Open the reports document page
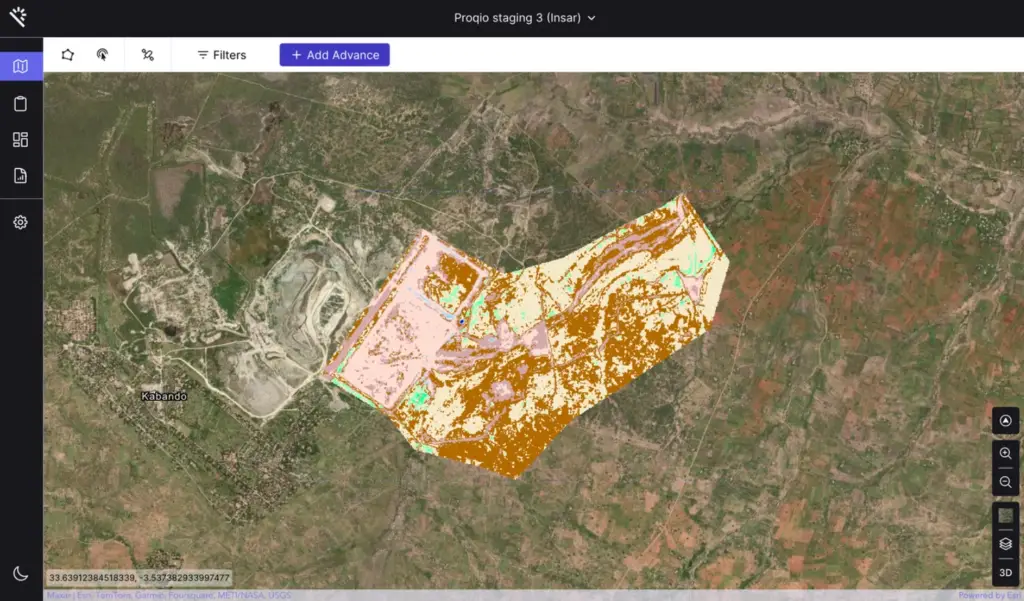 pyautogui.click(x=20, y=176)
